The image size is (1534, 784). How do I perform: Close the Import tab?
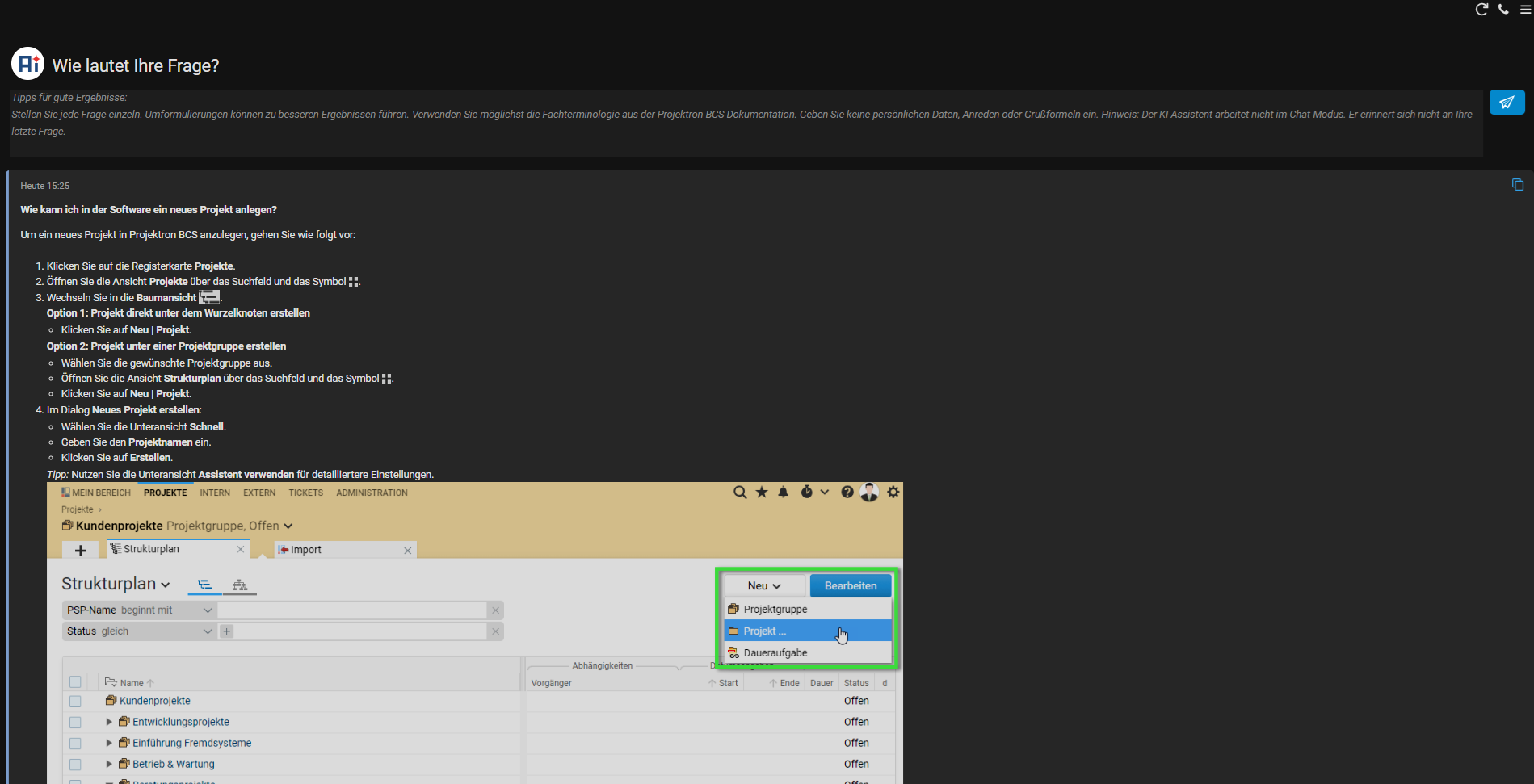(x=408, y=551)
